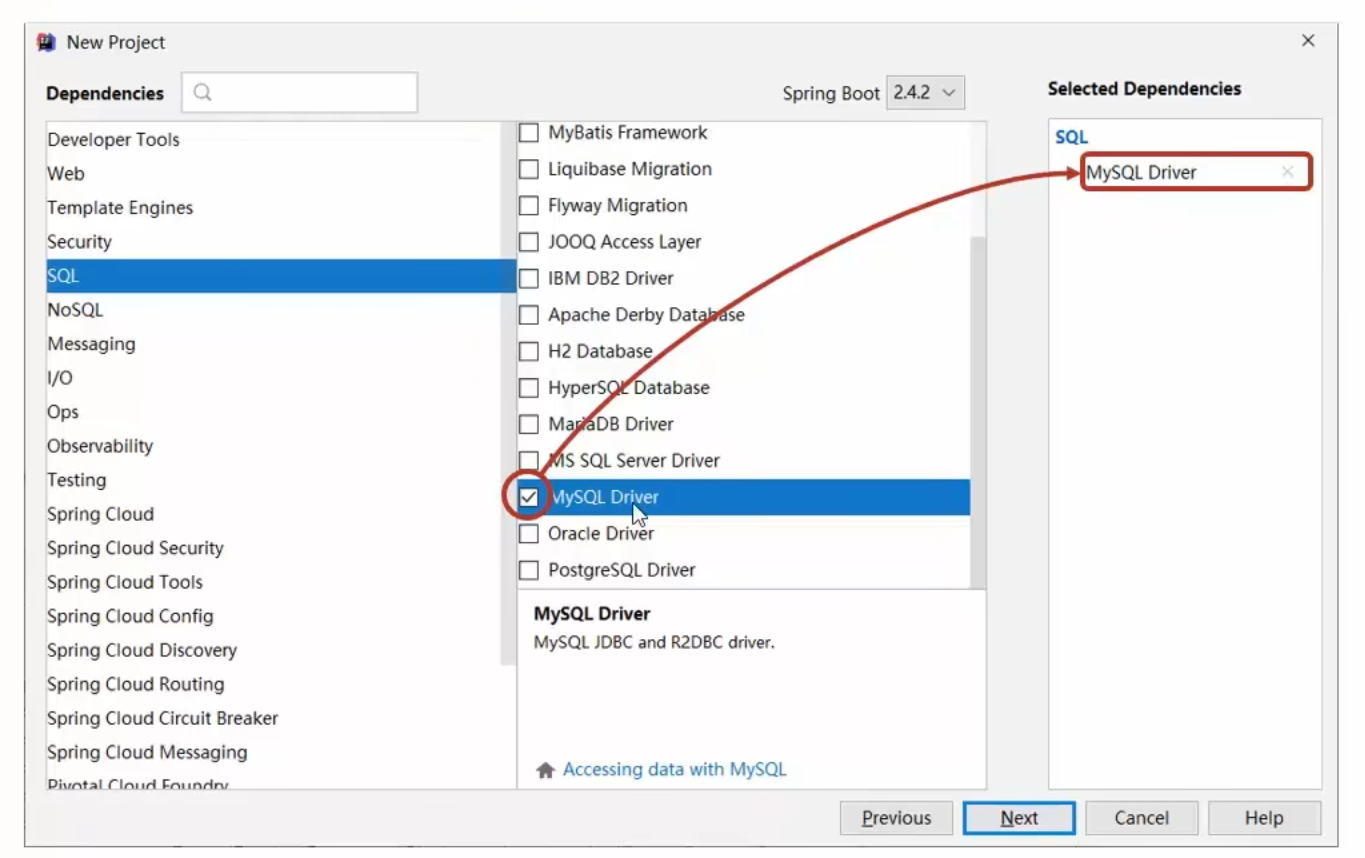1365x858 pixels.
Task: Choose the Spring Cloud Messaging category
Action: (280, 752)
